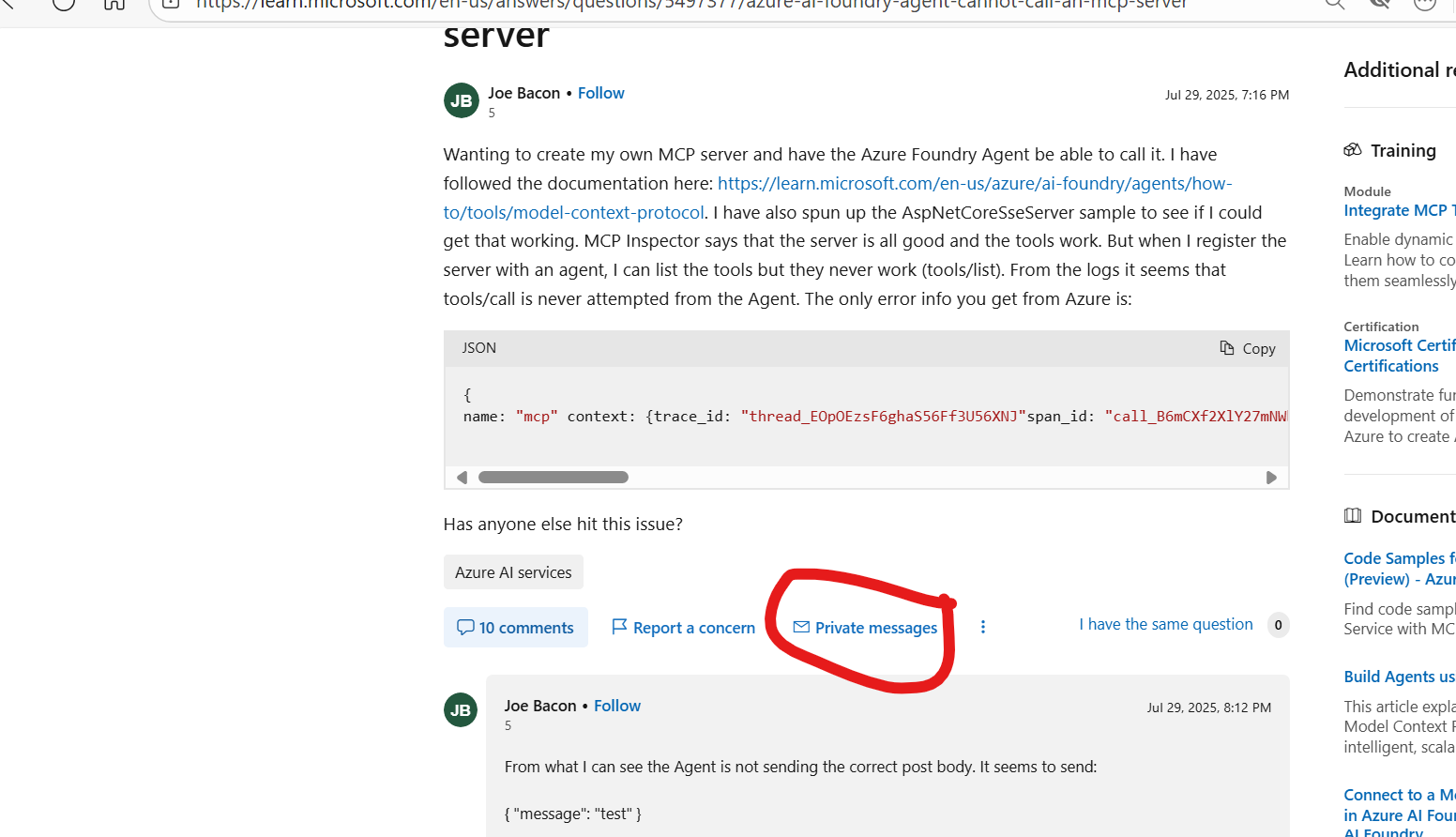Open the 10 comments section
This screenshot has height=837, width=1456.
coord(516,628)
